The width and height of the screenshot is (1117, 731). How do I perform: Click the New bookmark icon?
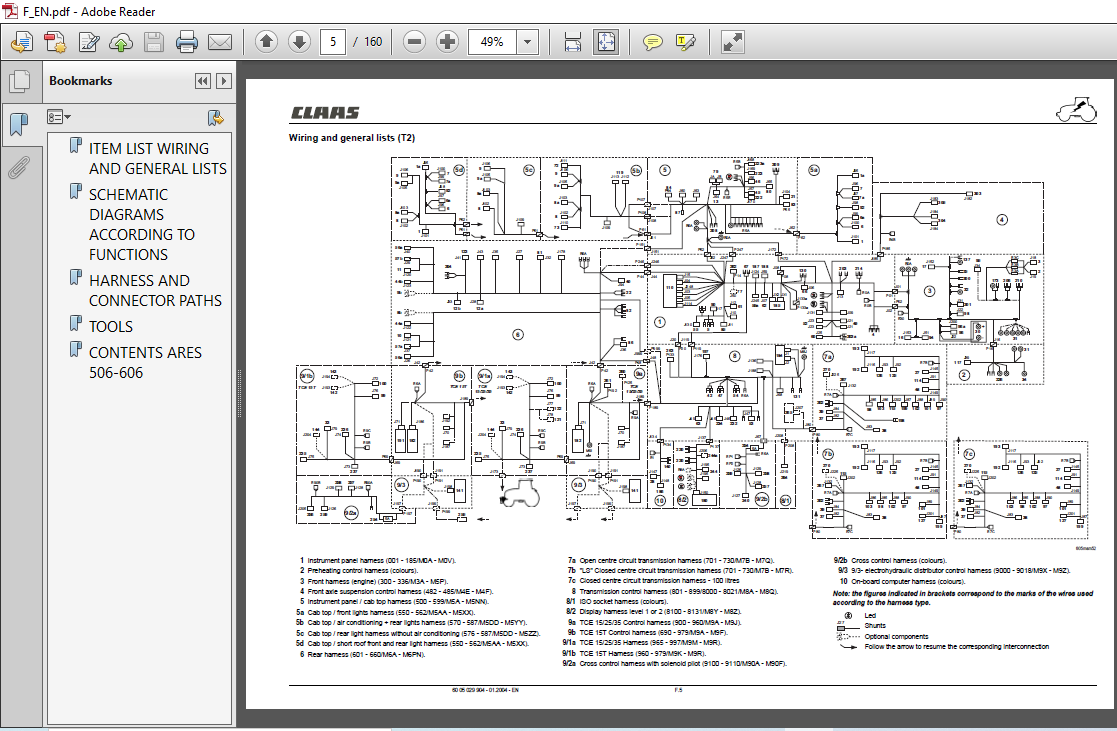click(x=215, y=118)
